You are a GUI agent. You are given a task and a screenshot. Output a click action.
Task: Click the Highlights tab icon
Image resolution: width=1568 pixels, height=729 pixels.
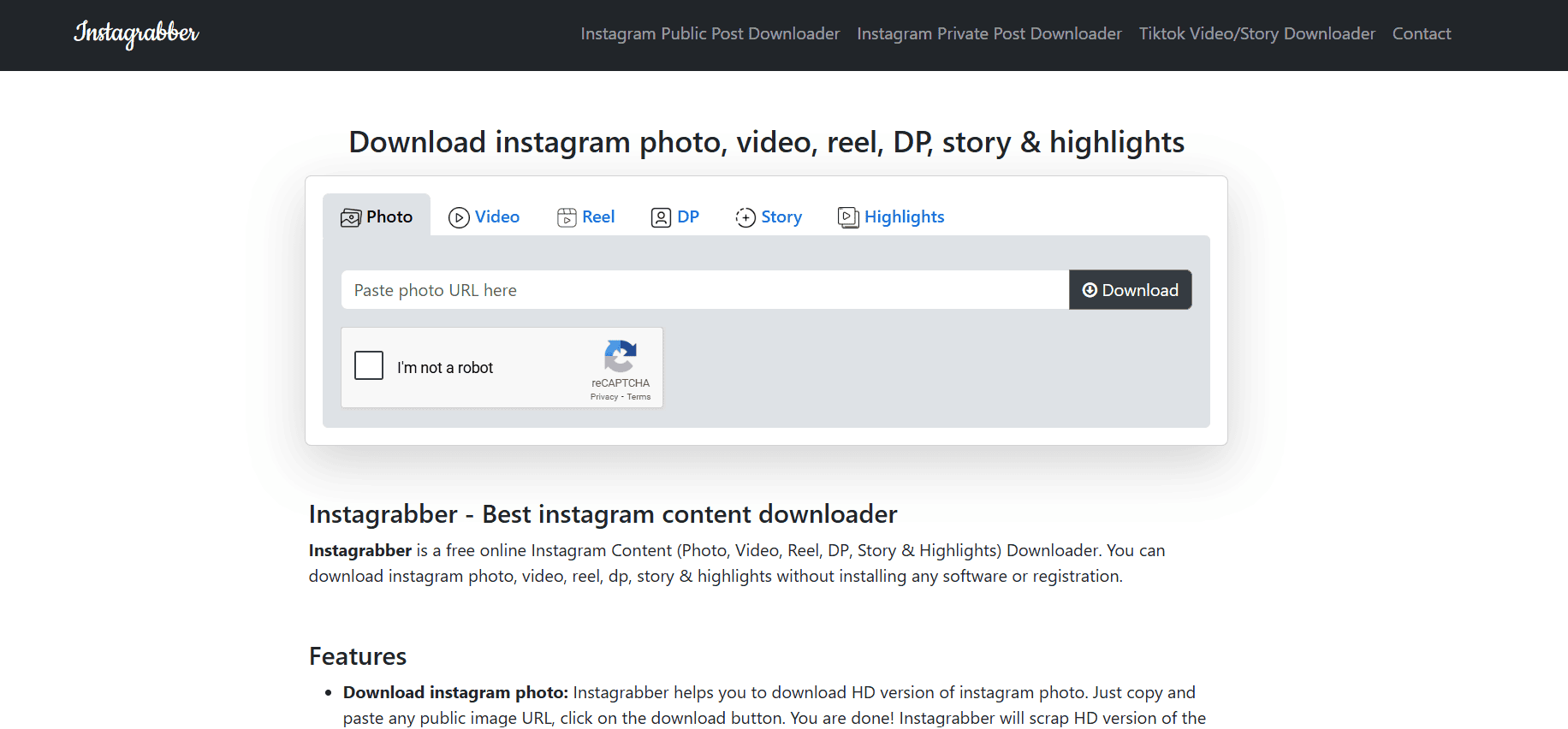847,218
